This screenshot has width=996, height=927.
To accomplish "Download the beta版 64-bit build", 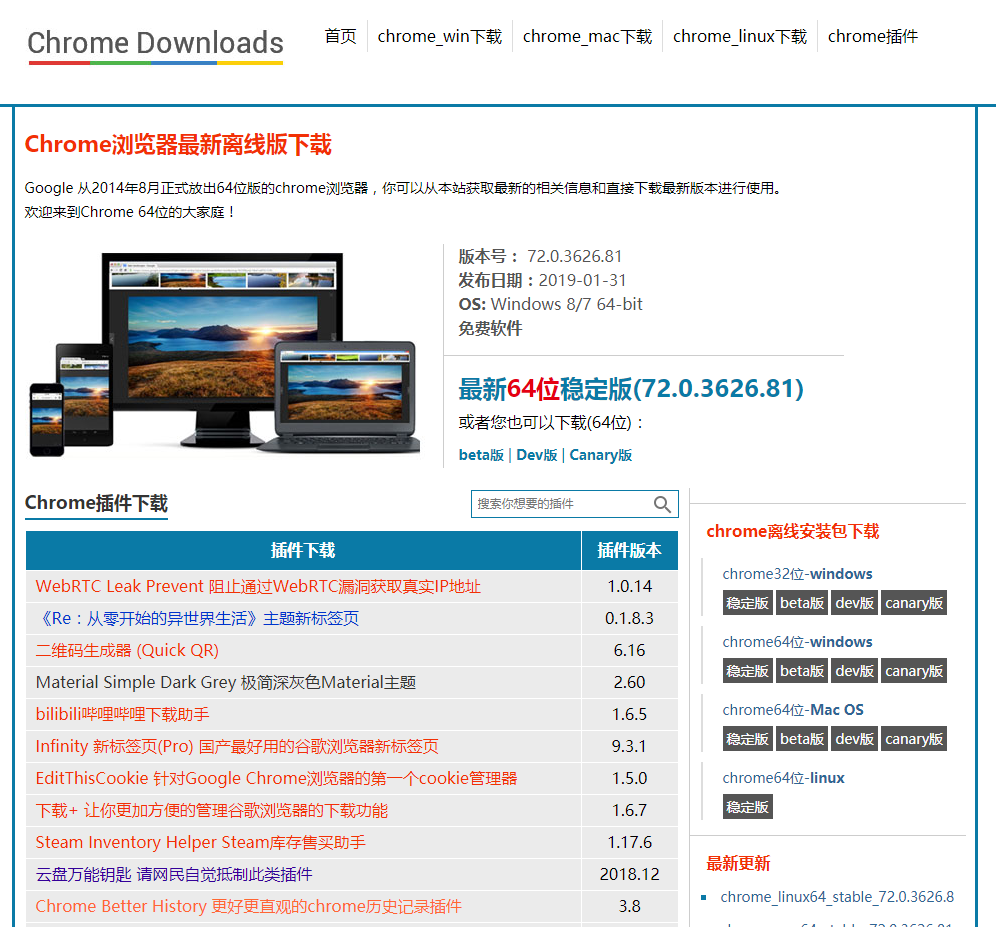I will click(x=481, y=455).
